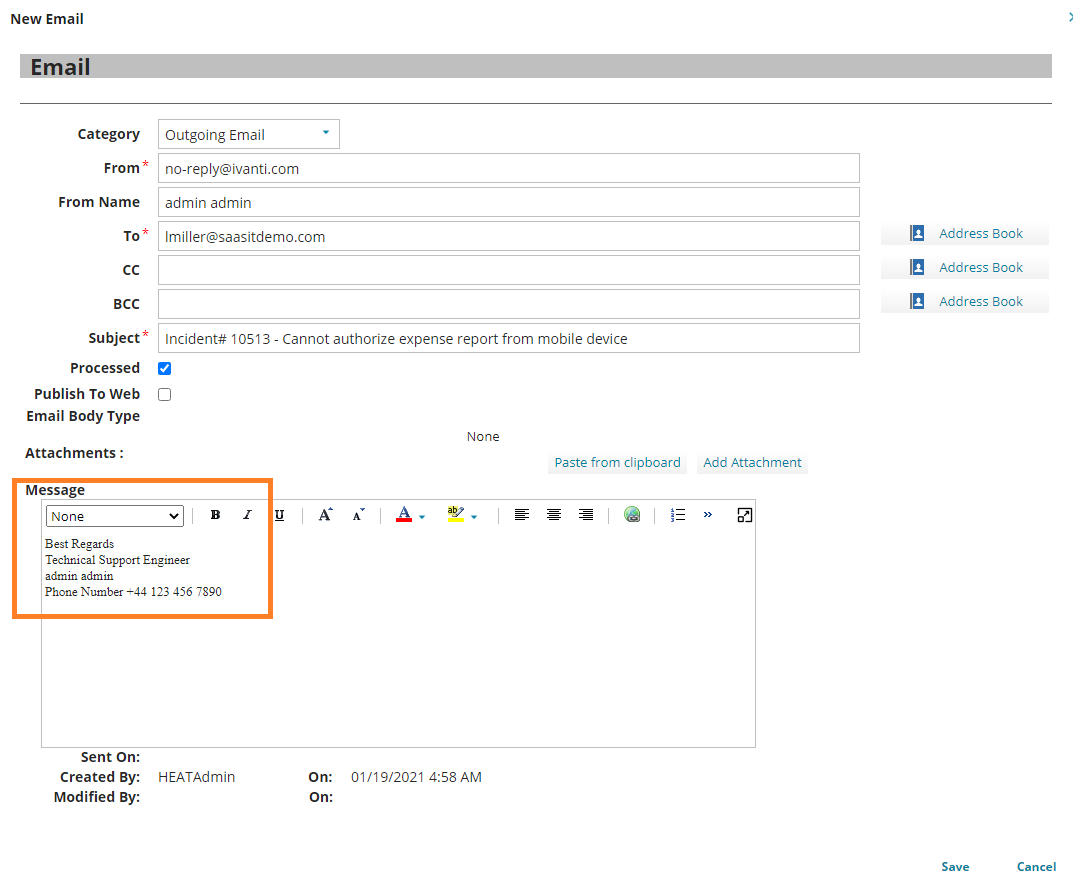
Task: Click the insert image icon
Action: pos(632,515)
